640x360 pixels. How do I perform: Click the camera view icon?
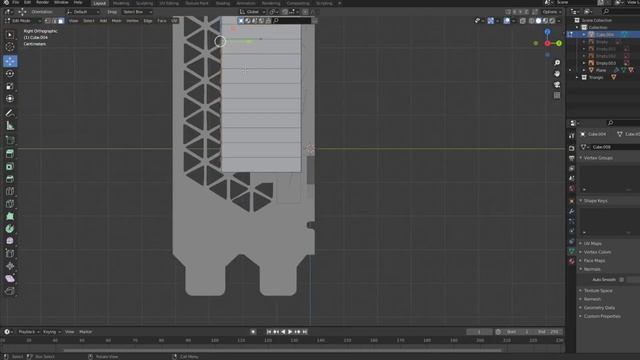557,84
